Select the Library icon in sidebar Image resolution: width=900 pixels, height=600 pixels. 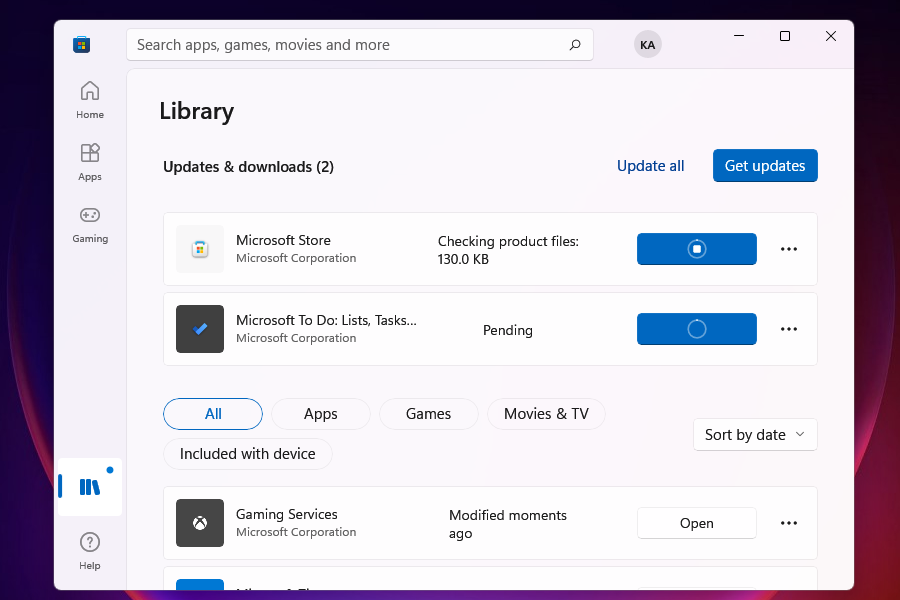90,487
